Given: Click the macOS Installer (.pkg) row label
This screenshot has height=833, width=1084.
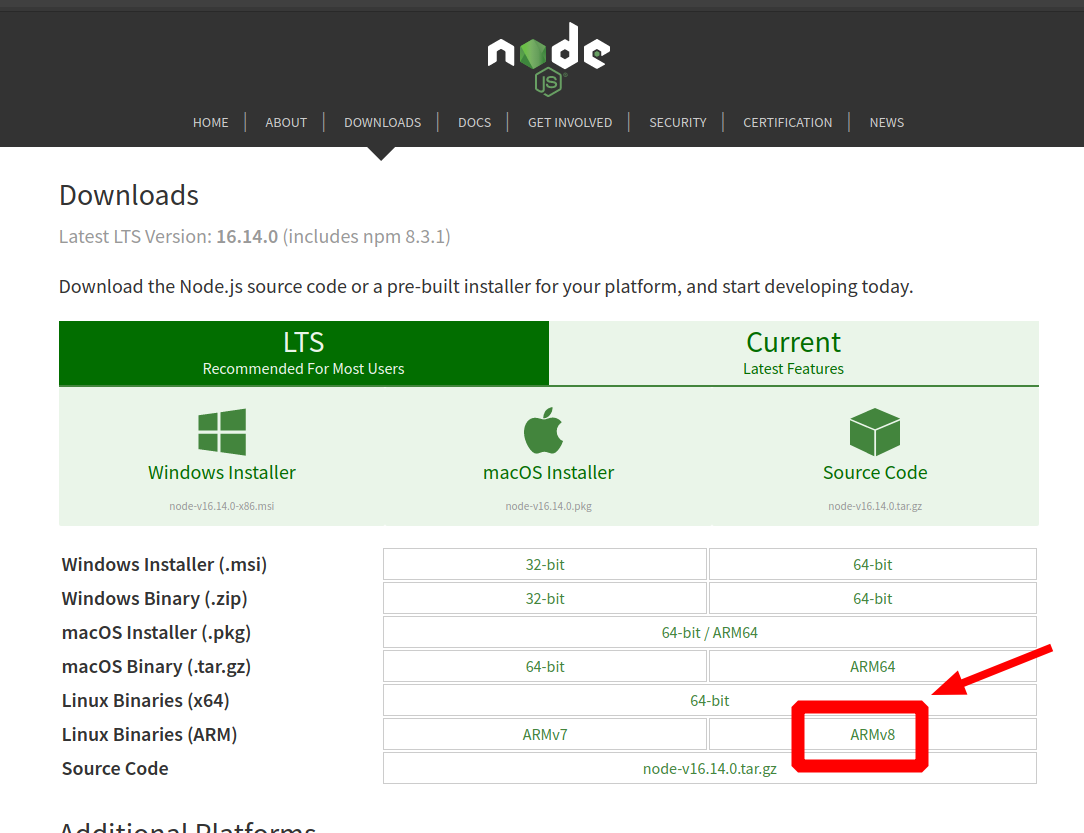Looking at the screenshot, I should click(156, 633).
